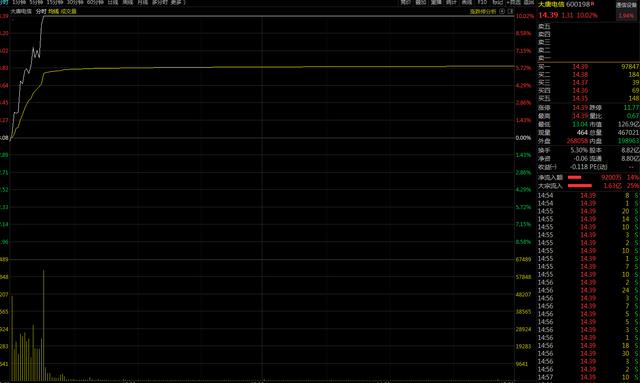Switch to the 30分钟 chart period
640x383 pixels.
point(75,2)
